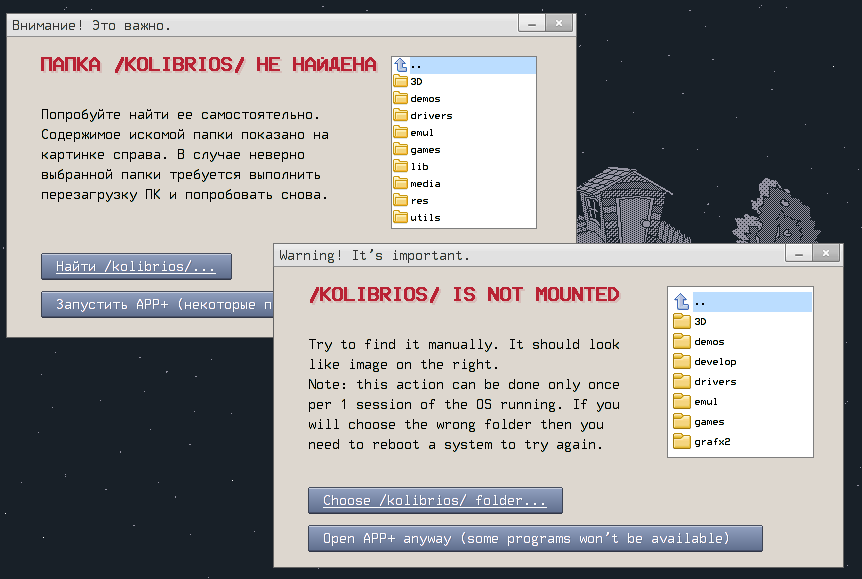The image size is (862, 579).
Task: Select the develop folder icon
Action: 682,362
